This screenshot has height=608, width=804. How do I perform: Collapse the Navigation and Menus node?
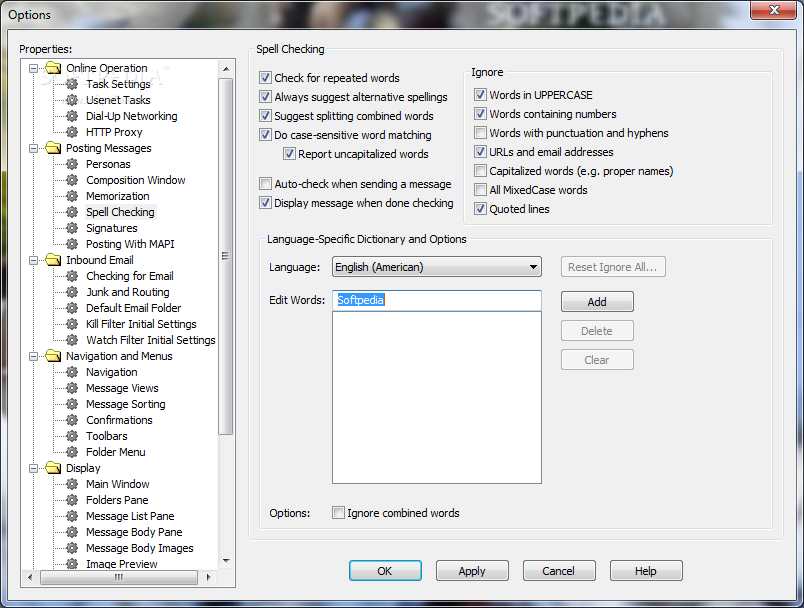pyautogui.click(x=33, y=356)
